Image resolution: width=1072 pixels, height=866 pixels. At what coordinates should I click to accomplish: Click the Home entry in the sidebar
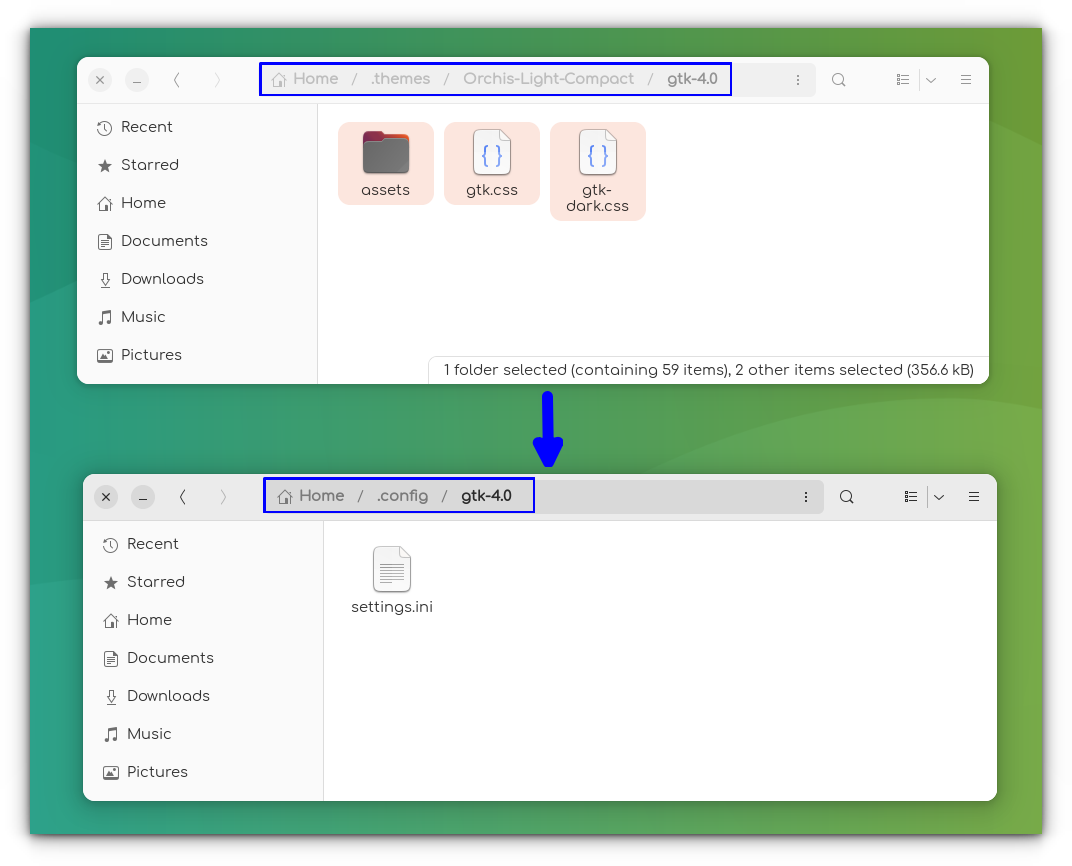141,203
